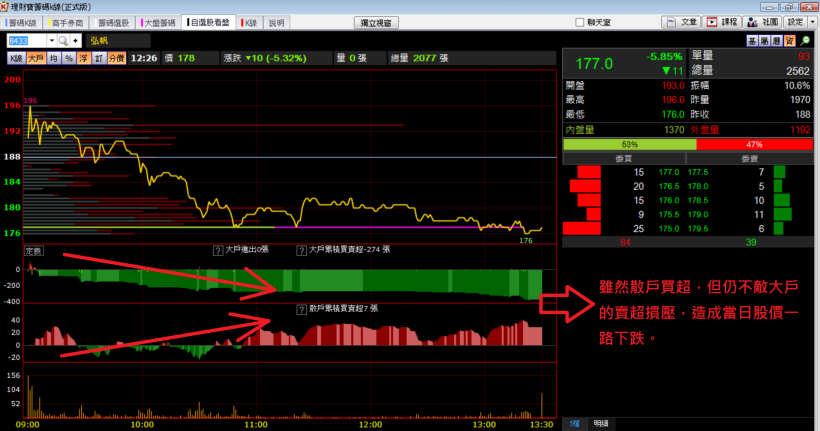
Task: Enable the 聊天室 checkbox
Action: [579, 22]
